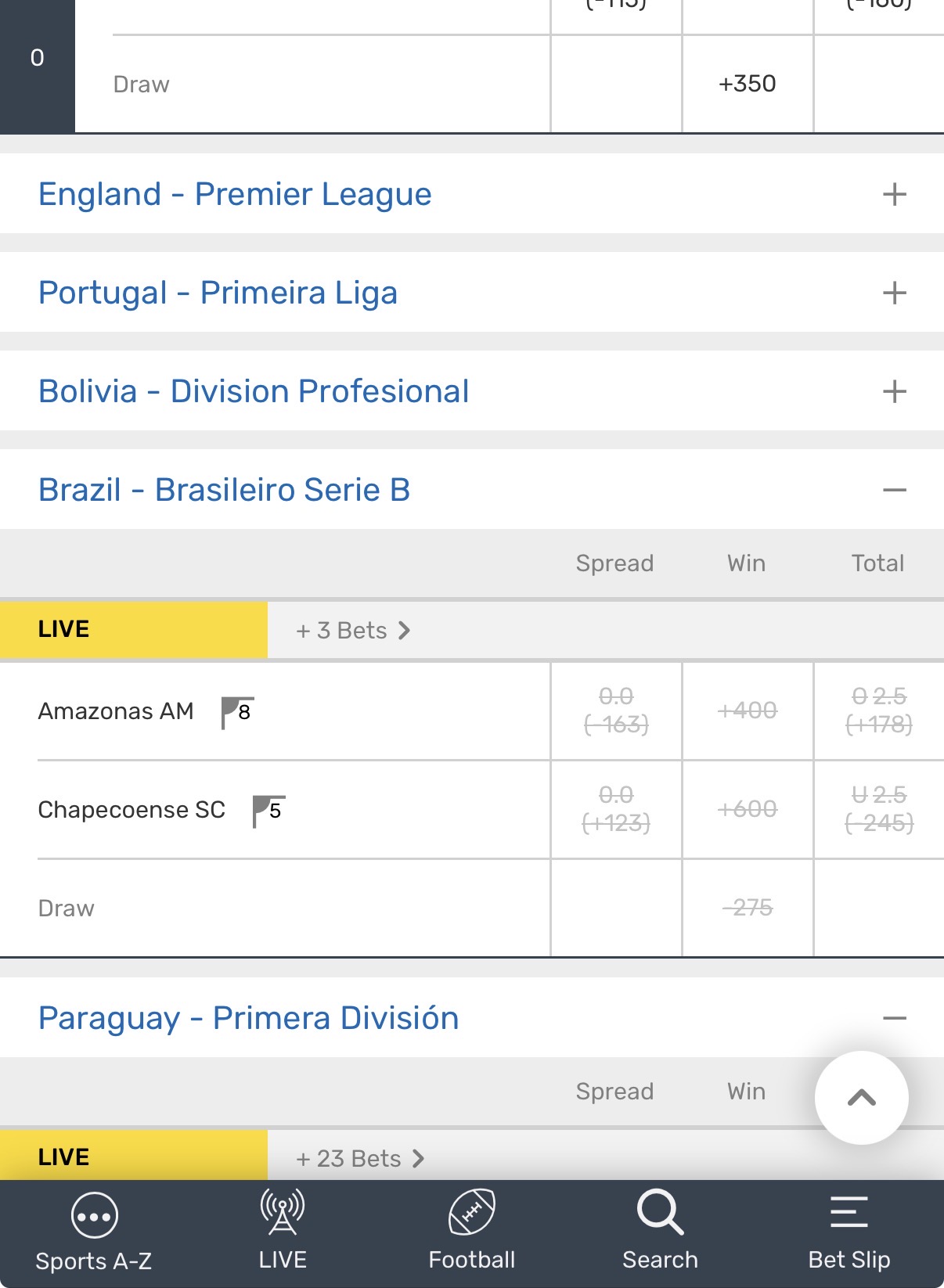Viewport: 944px width, 1288px height.
Task: Open the + 23 Bets link
Action: click(360, 1159)
